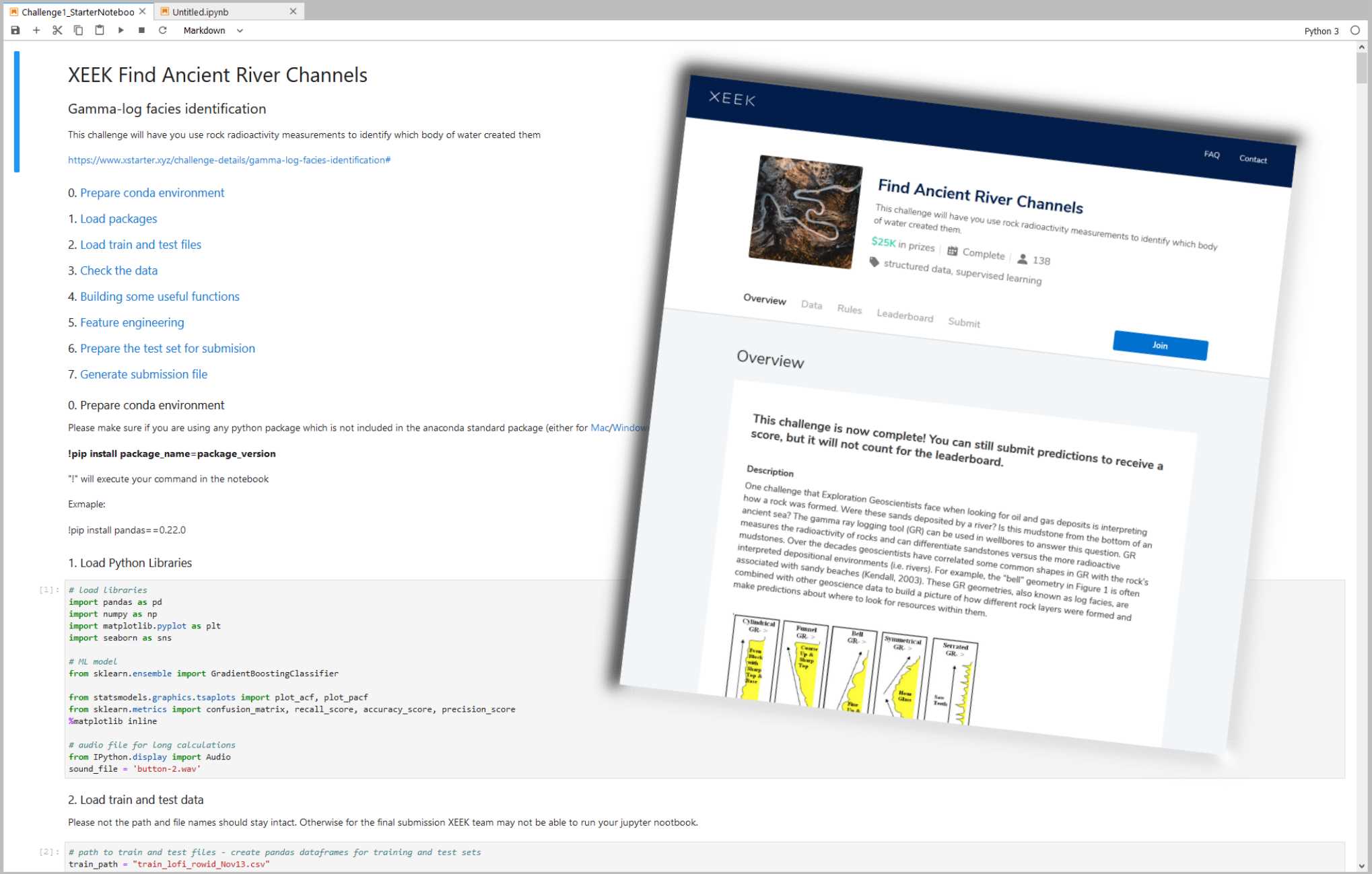Go to Generate submission file link
This screenshot has height=874, width=1372.
click(x=143, y=375)
